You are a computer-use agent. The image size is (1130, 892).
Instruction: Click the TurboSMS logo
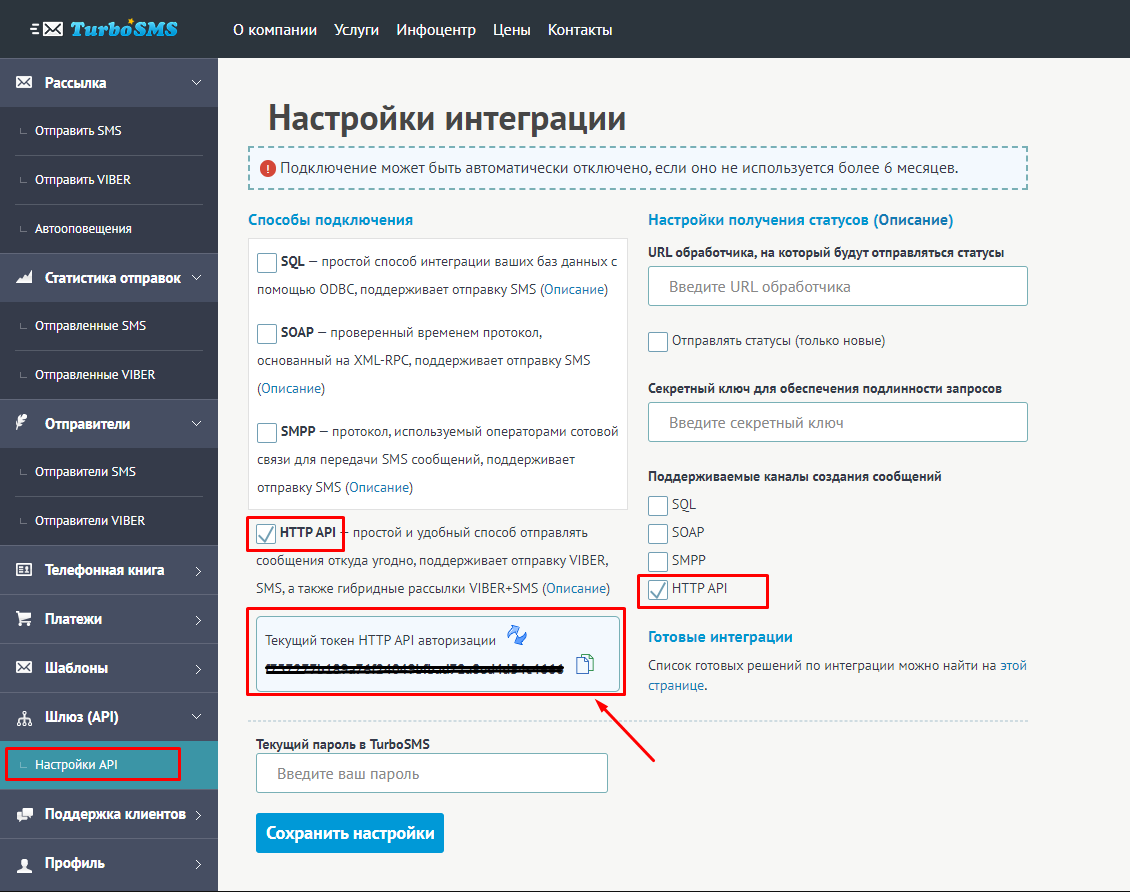click(112, 28)
